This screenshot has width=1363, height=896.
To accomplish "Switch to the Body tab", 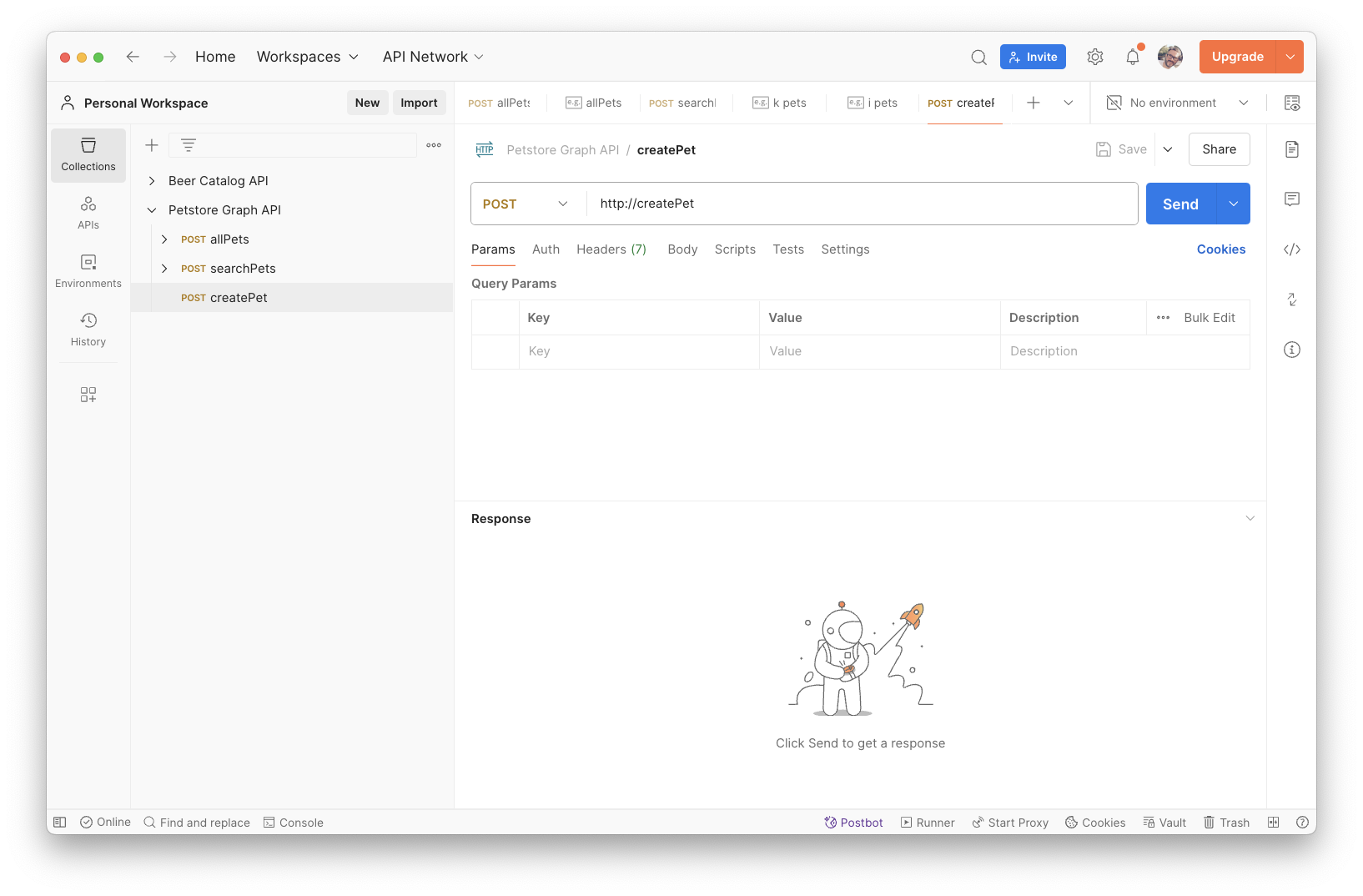I will (x=681, y=249).
